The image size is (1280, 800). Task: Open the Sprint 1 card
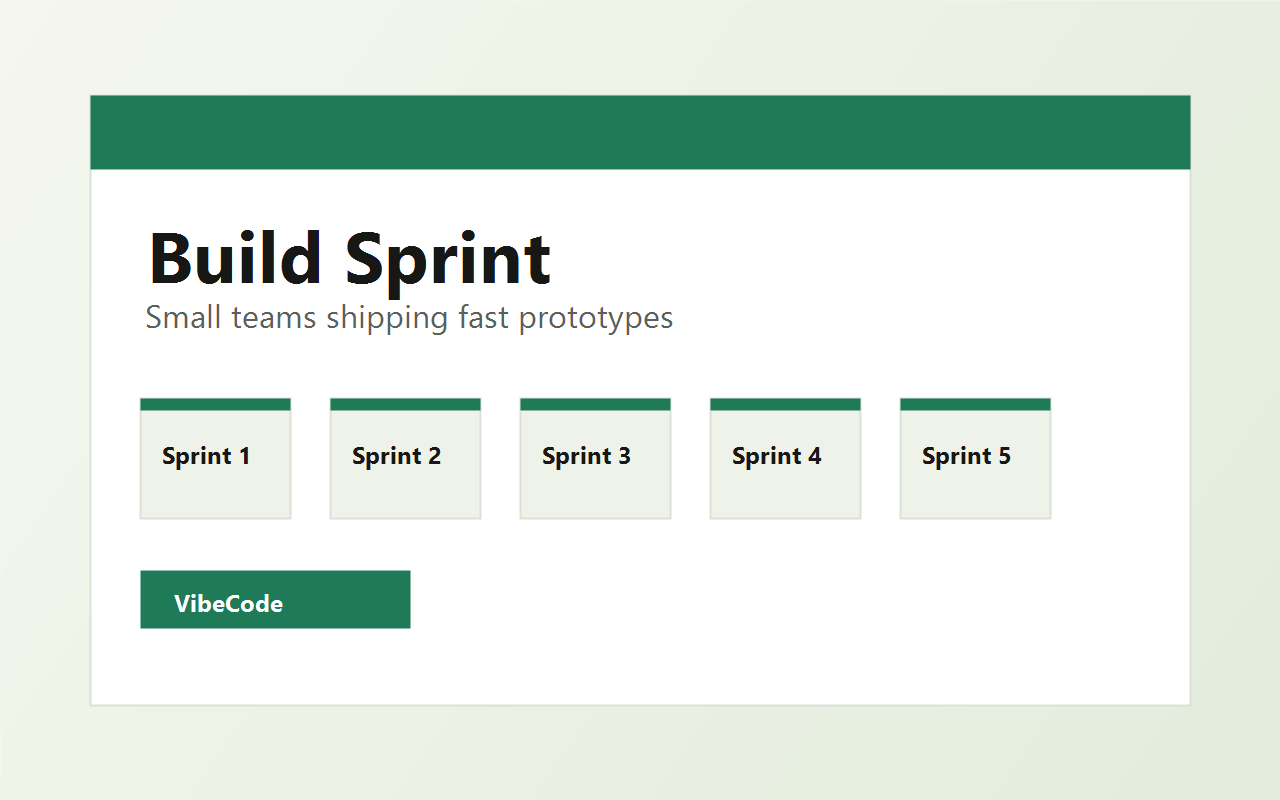pos(215,459)
